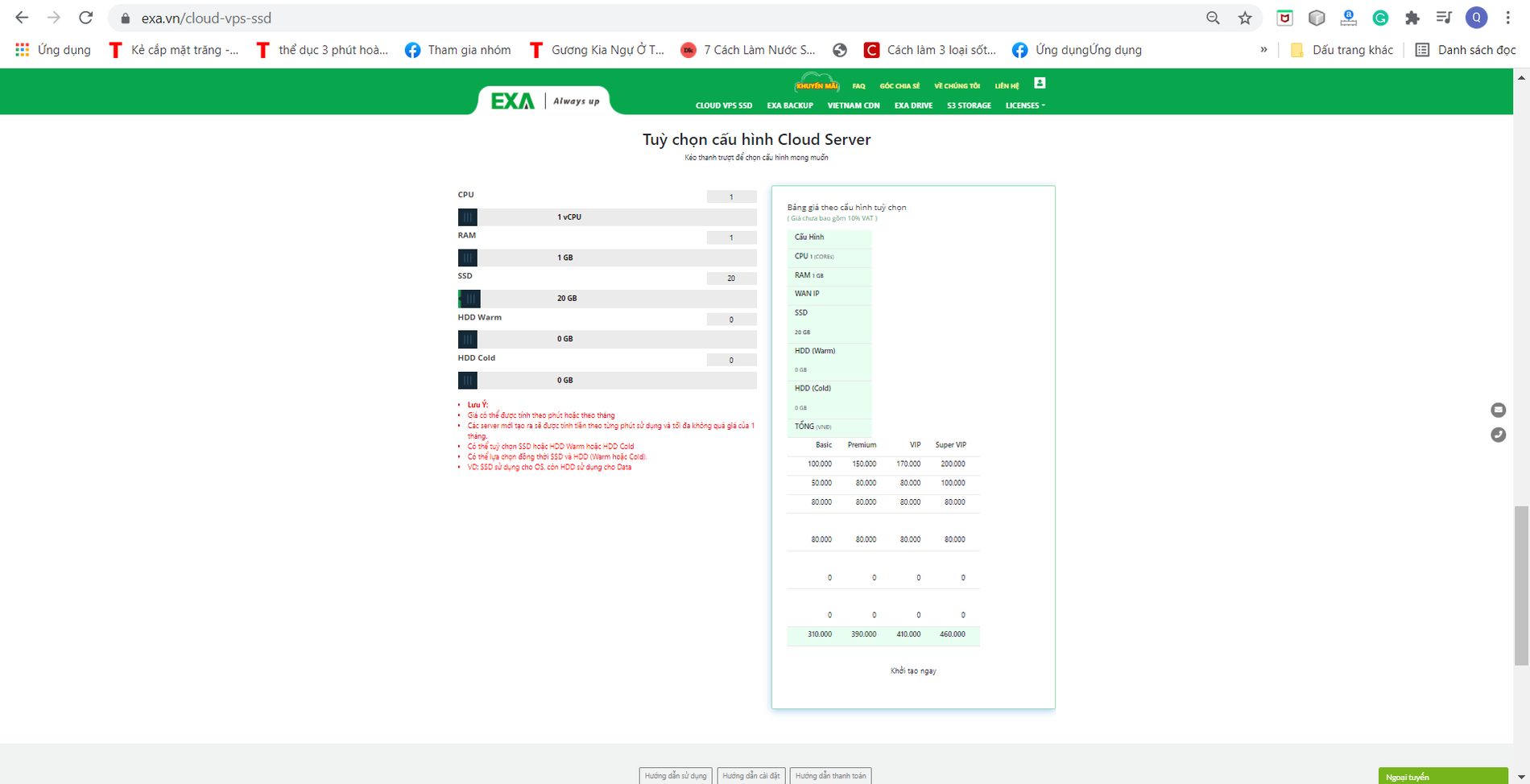The width and height of the screenshot is (1530, 784).
Task: Click the Khởi tạo ngay button
Action: tap(913, 670)
